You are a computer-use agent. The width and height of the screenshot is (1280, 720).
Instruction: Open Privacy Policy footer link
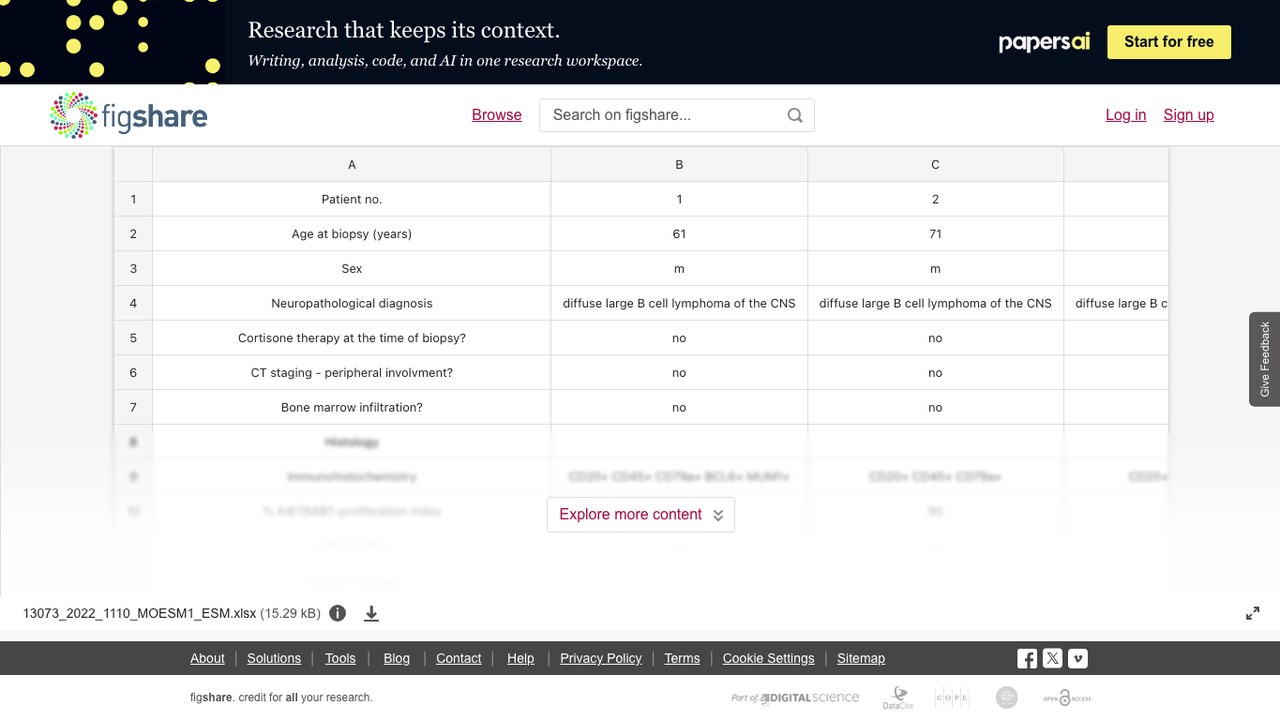click(x=601, y=658)
